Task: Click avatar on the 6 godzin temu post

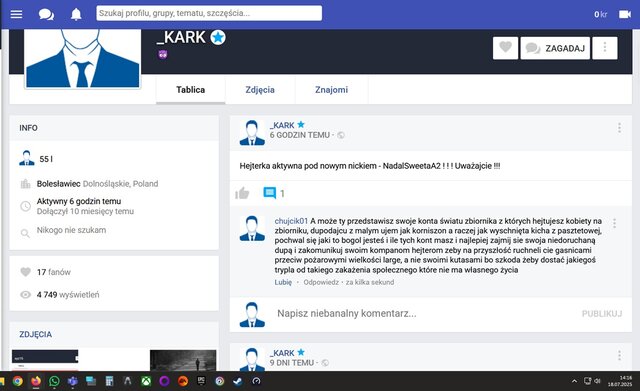Action: [252, 133]
